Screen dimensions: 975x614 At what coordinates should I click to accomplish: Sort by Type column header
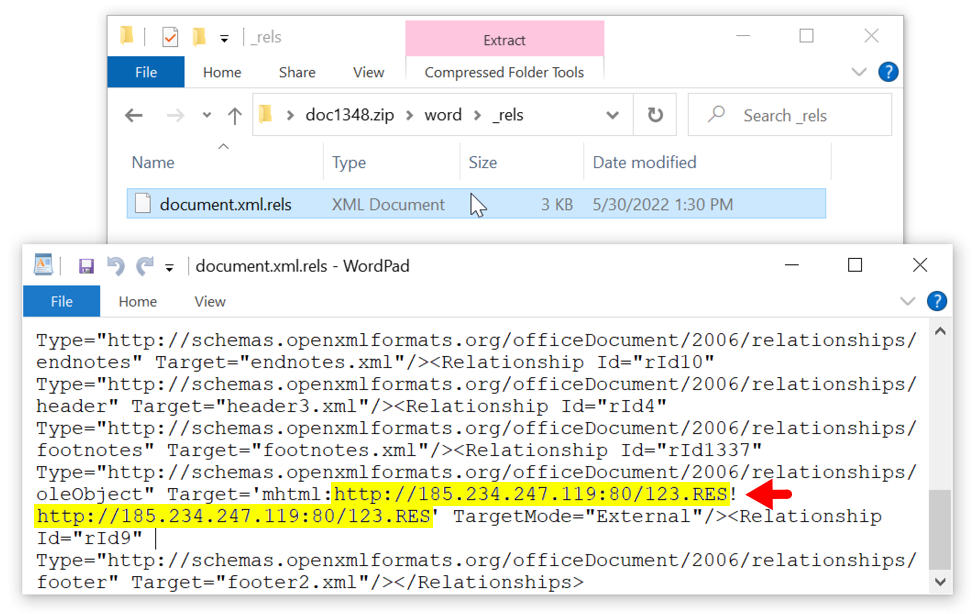pos(349,162)
